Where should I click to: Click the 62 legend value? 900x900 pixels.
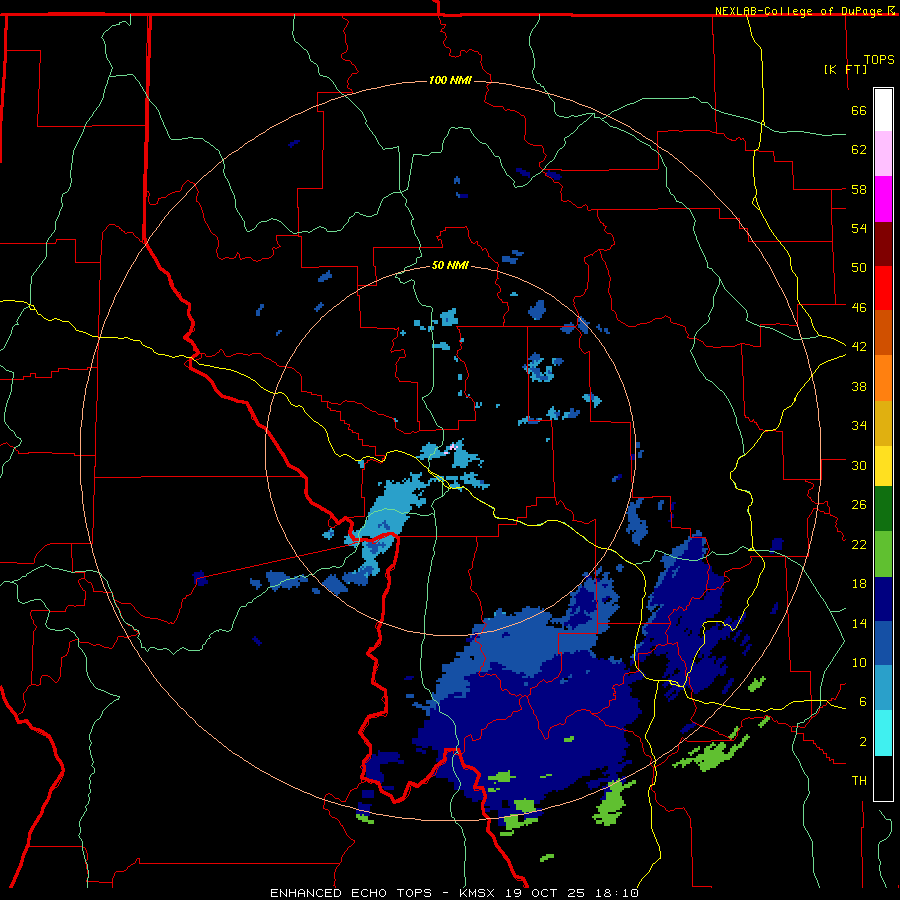(859, 149)
